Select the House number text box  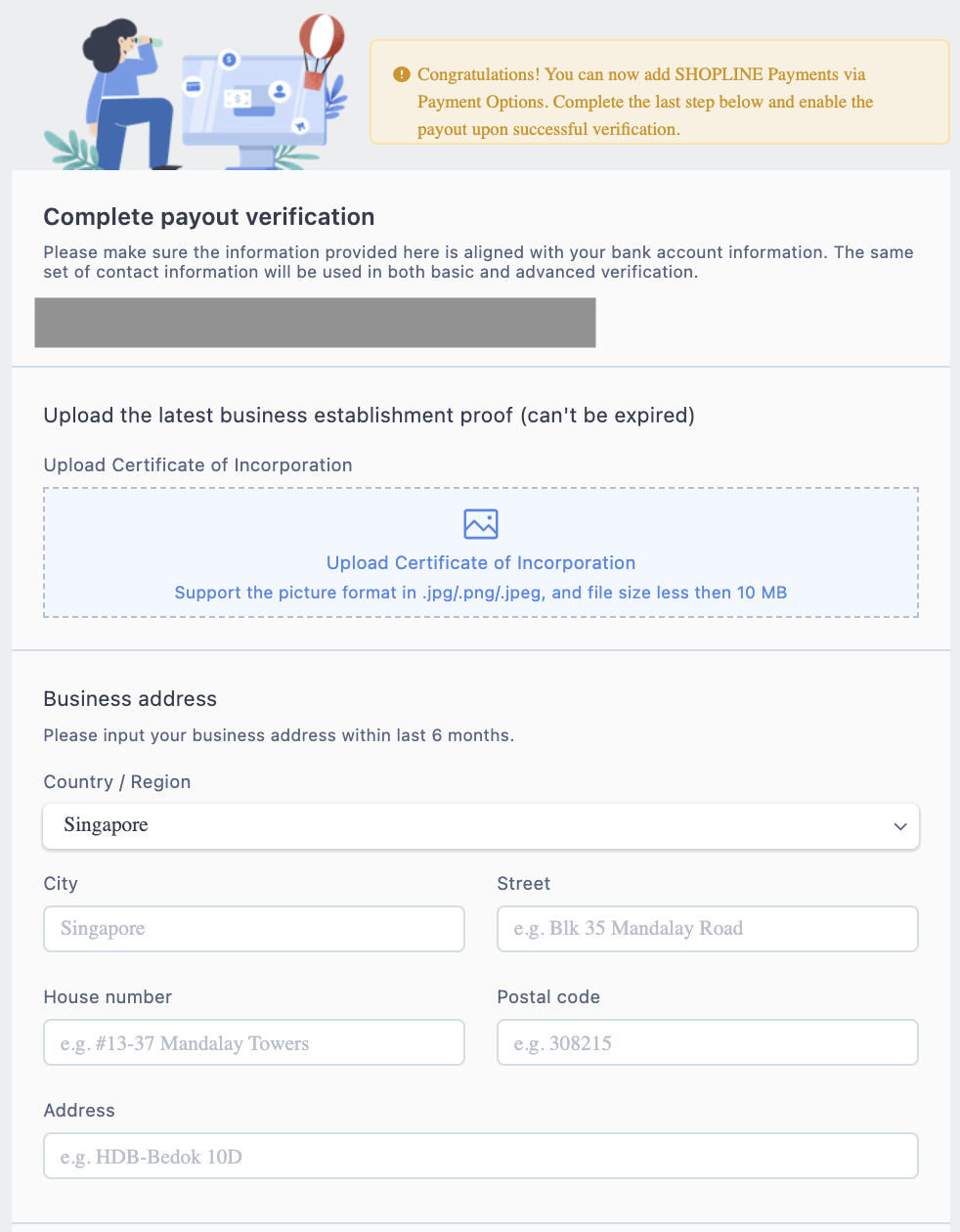(254, 1042)
